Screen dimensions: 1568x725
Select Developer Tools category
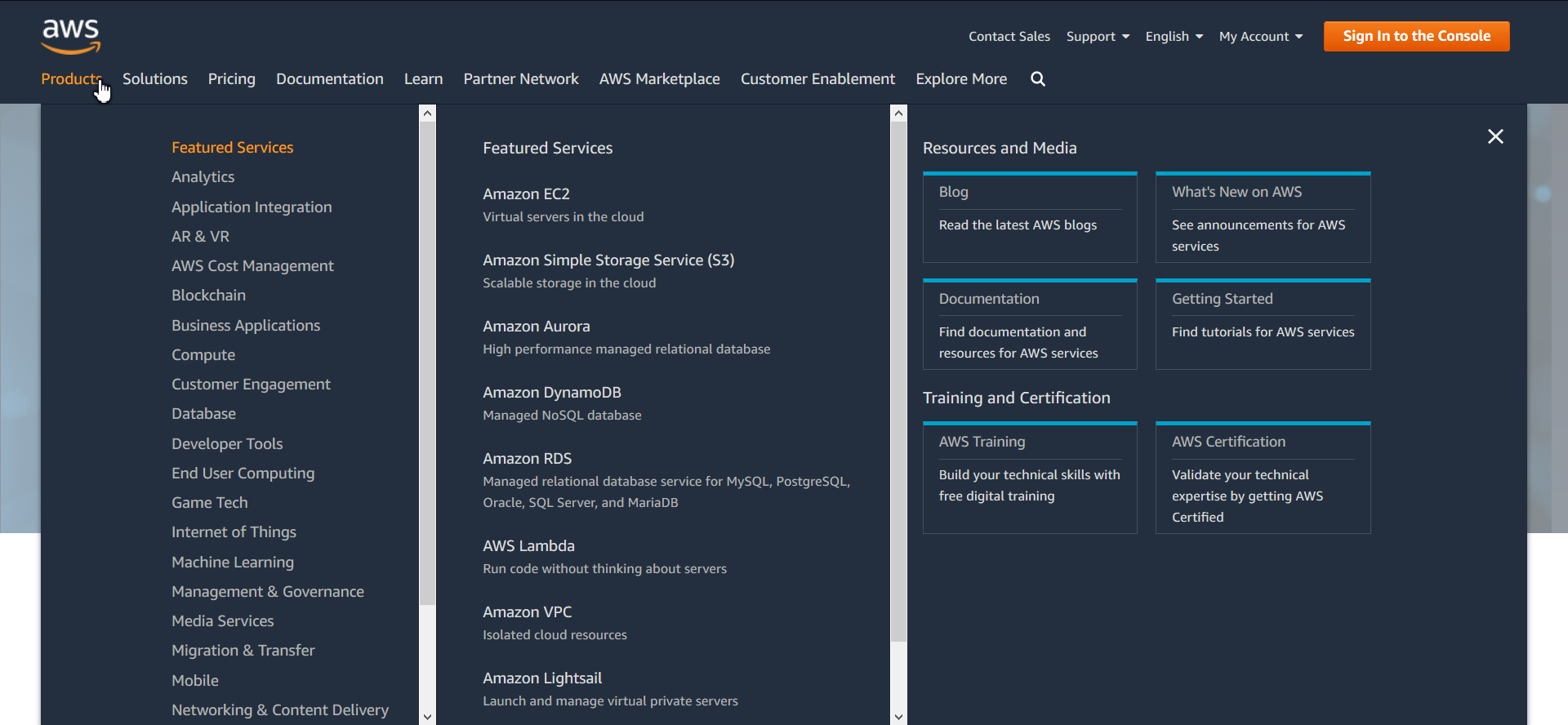227,443
